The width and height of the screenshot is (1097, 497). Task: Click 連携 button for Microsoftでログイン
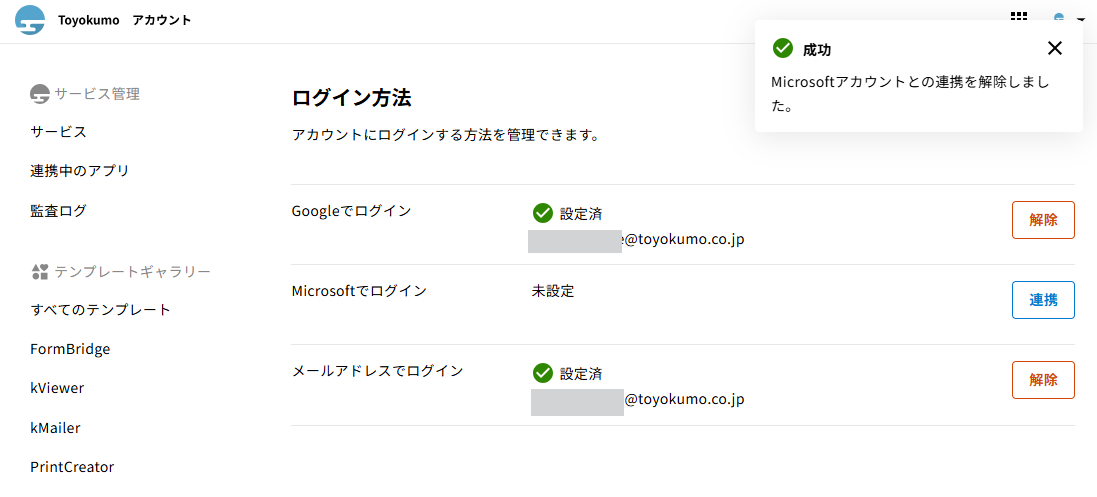[1043, 300]
